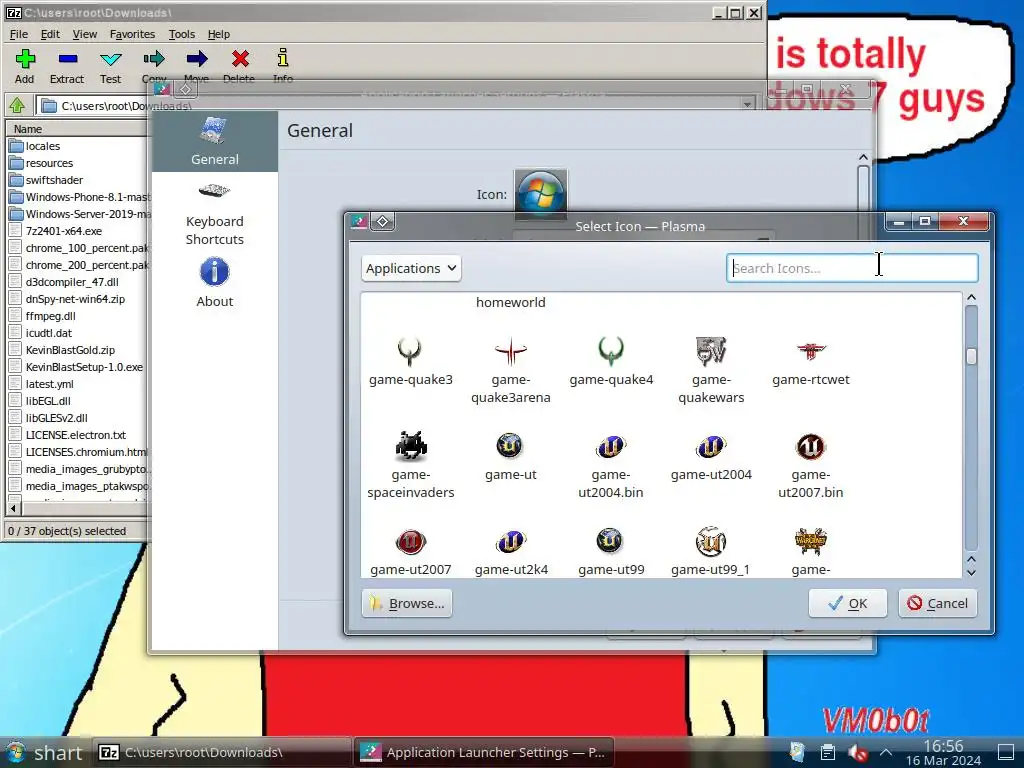Viewport: 1024px width, 768px height.
Task: Open the About page in settings sidebar
Action: pyautogui.click(x=214, y=283)
